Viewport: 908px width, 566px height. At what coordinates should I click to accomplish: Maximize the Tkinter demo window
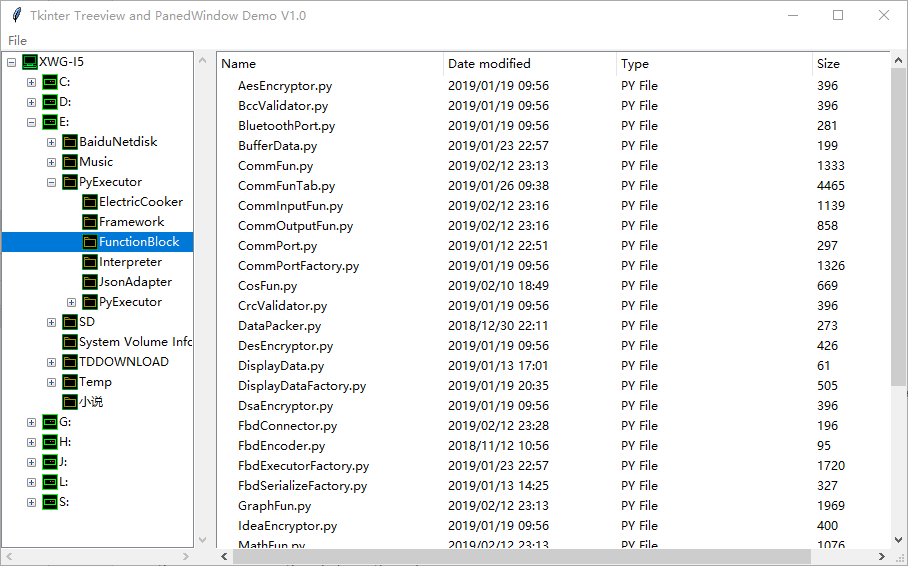coord(838,15)
